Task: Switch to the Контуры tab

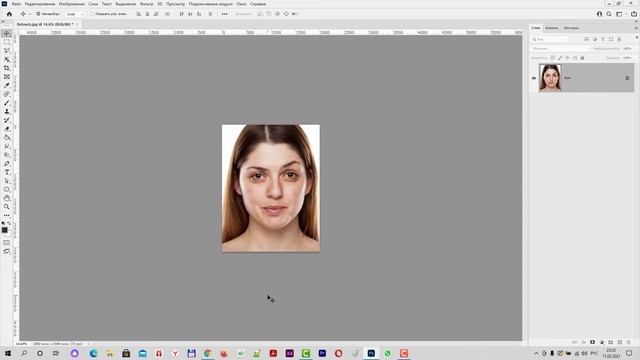Action: tap(571, 28)
